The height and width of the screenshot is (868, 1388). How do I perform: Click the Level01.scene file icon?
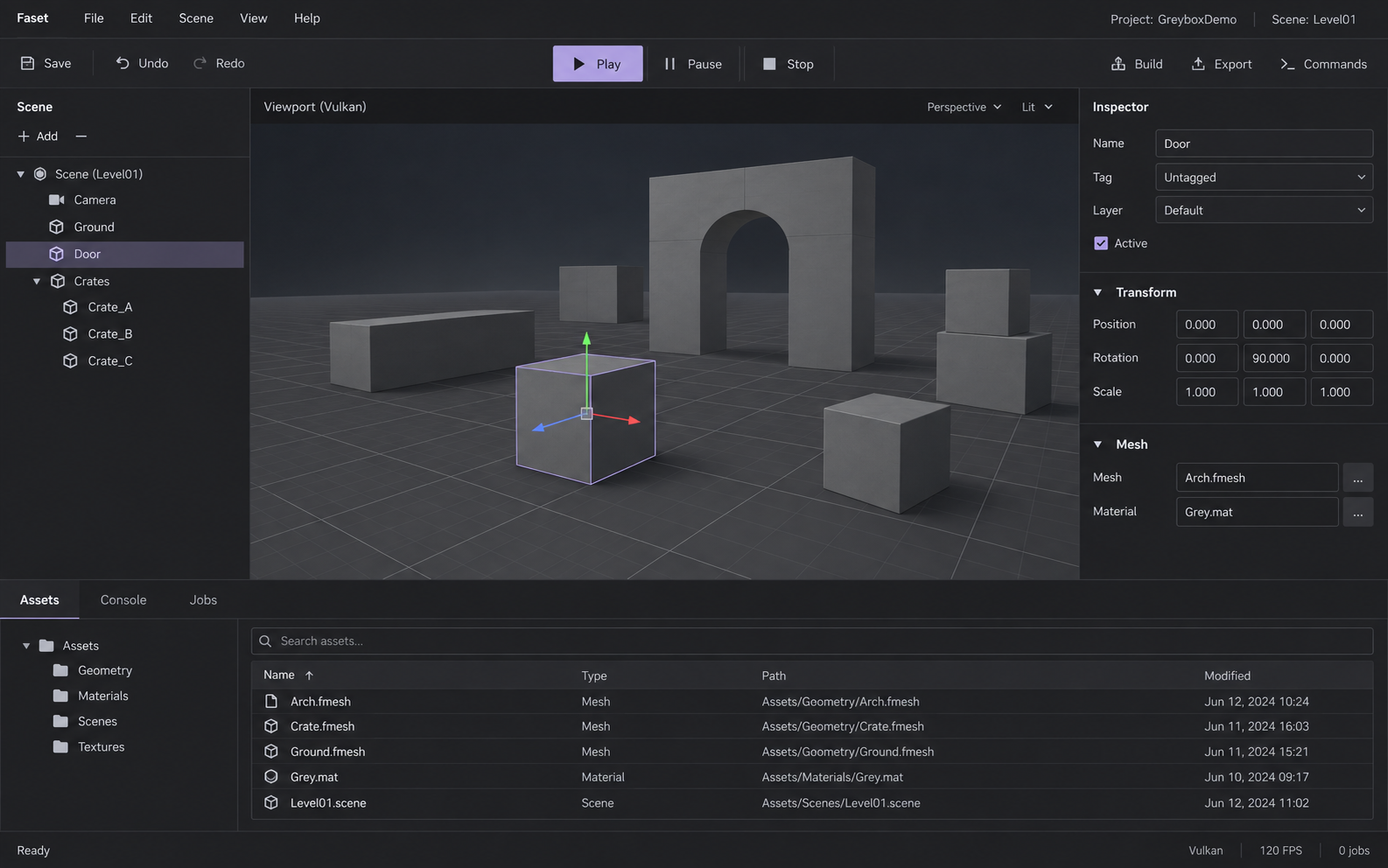[x=271, y=803]
